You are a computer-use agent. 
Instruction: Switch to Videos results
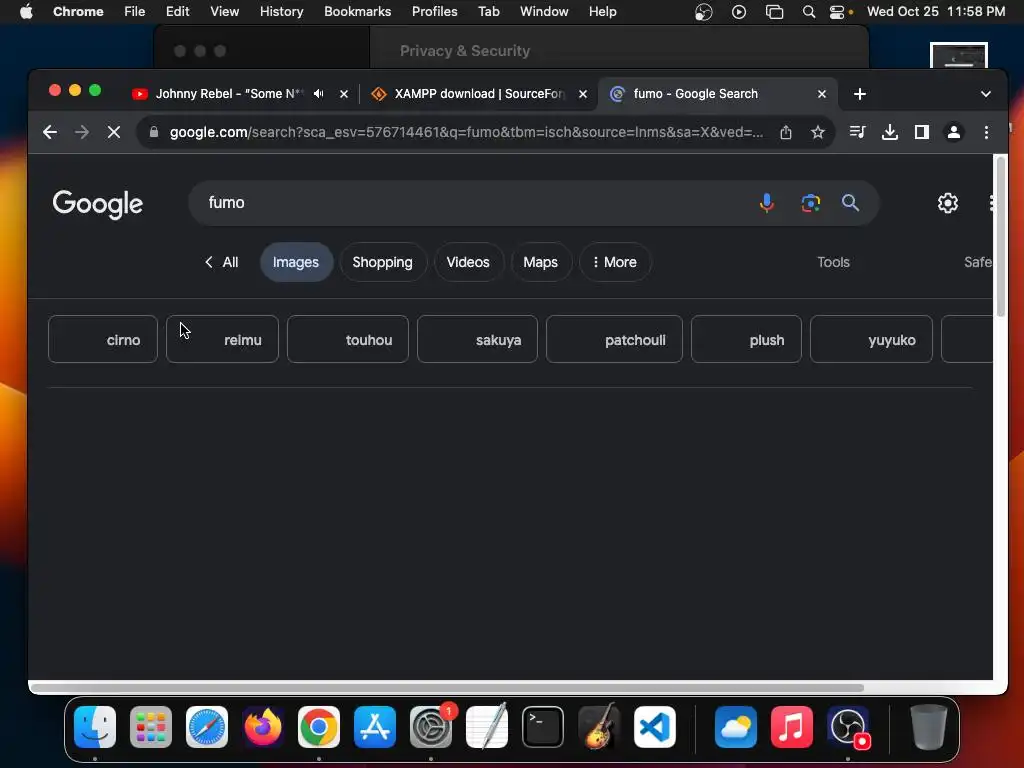[x=468, y=263]
